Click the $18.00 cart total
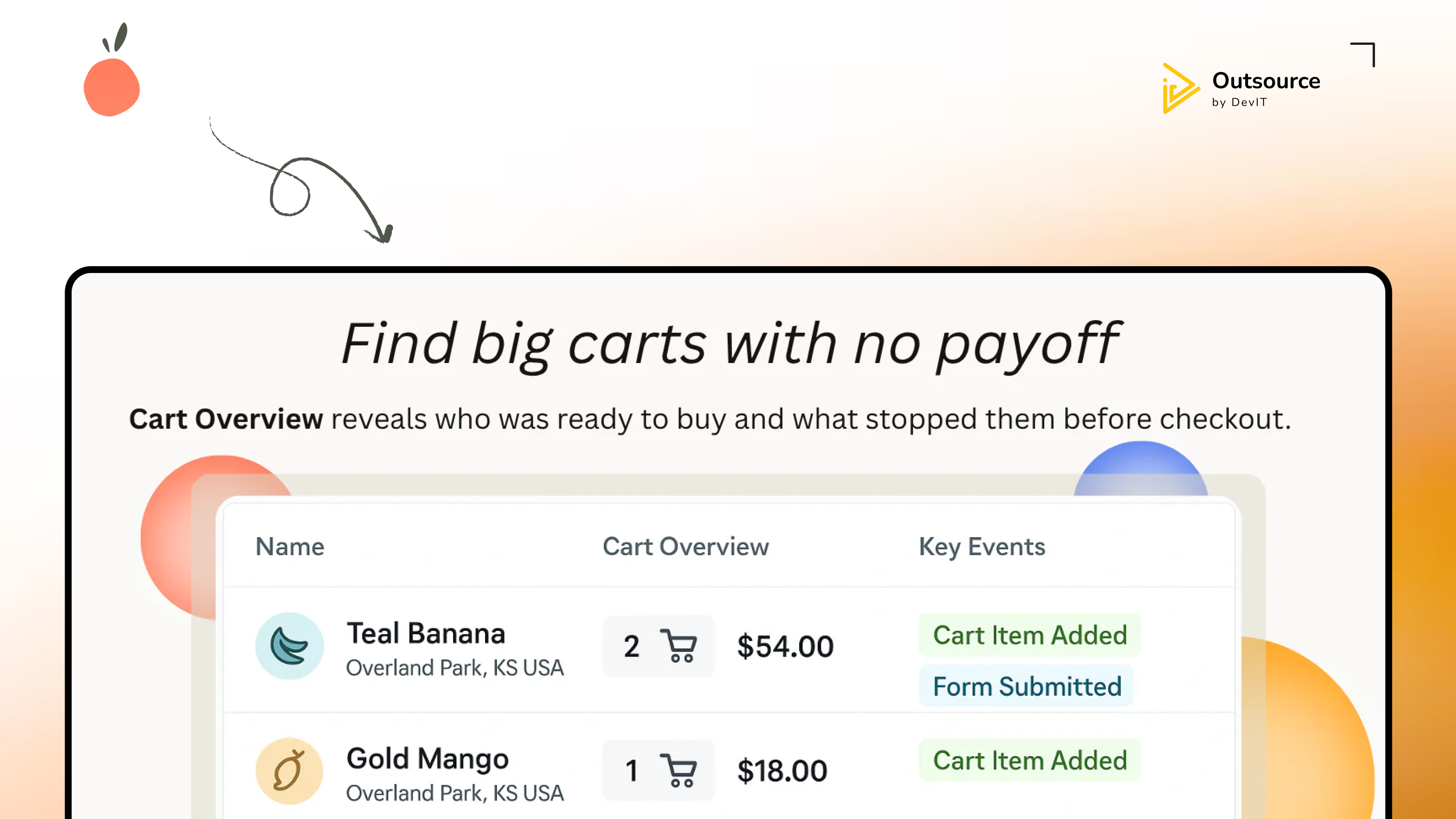This screenshot has height=819, width=1456. [782, 770]
